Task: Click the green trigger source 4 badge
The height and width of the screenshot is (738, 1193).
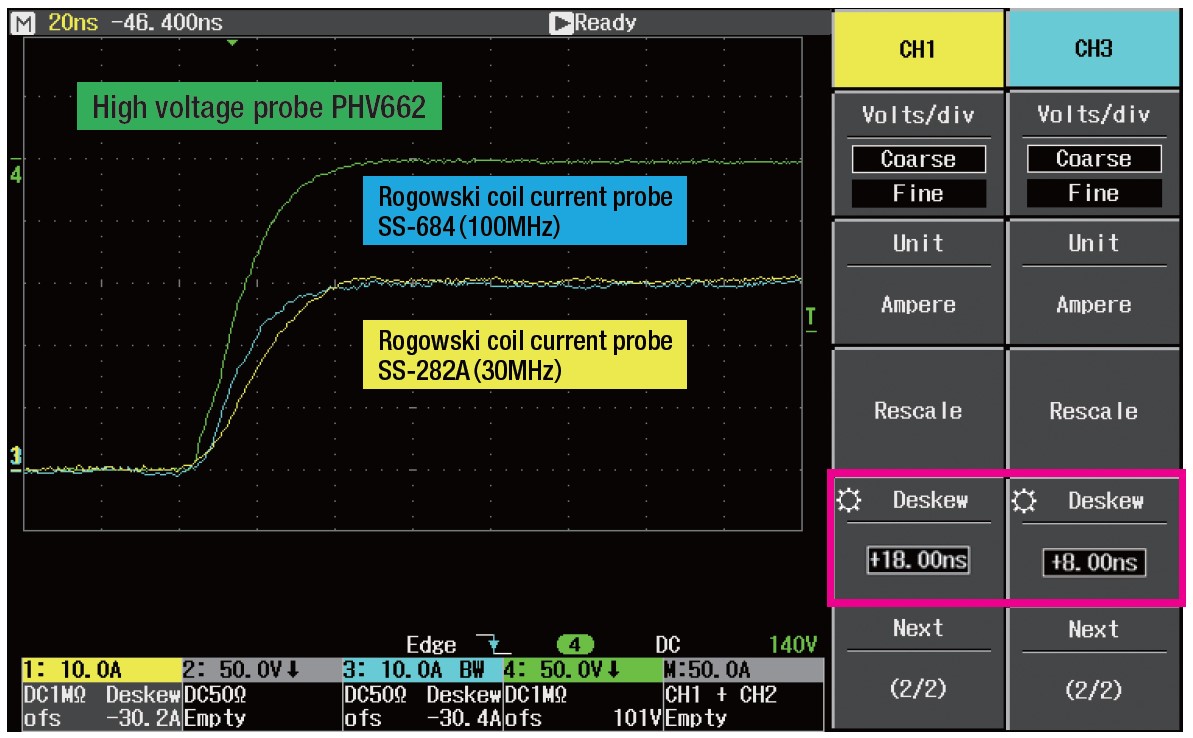Action: 574,645
